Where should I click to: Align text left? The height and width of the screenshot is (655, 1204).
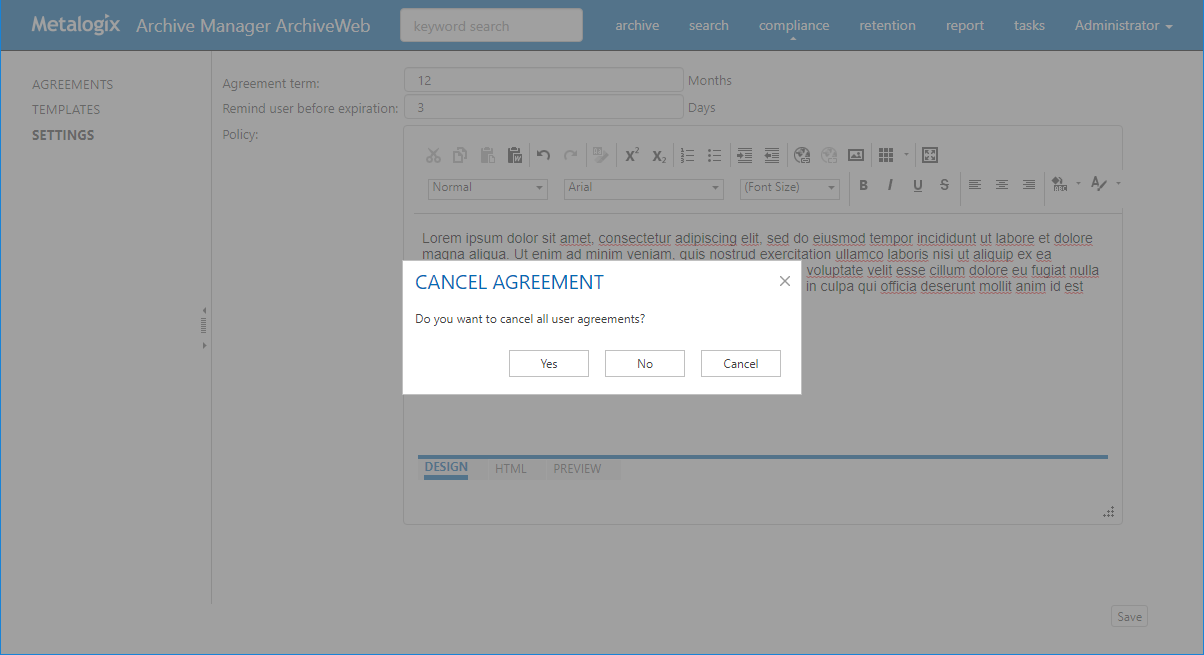pyautogui.click(x=975, y=185)
